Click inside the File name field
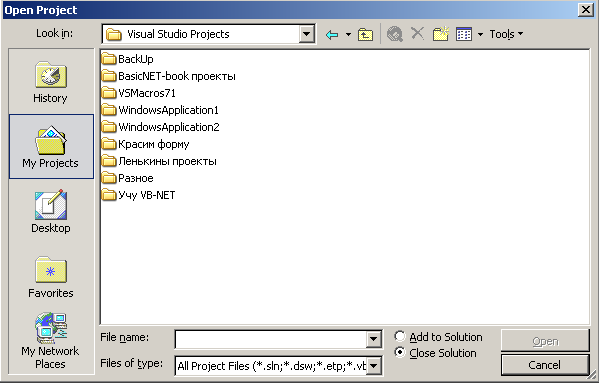Screen dimensions: 599x383 (x=271, y=339)
